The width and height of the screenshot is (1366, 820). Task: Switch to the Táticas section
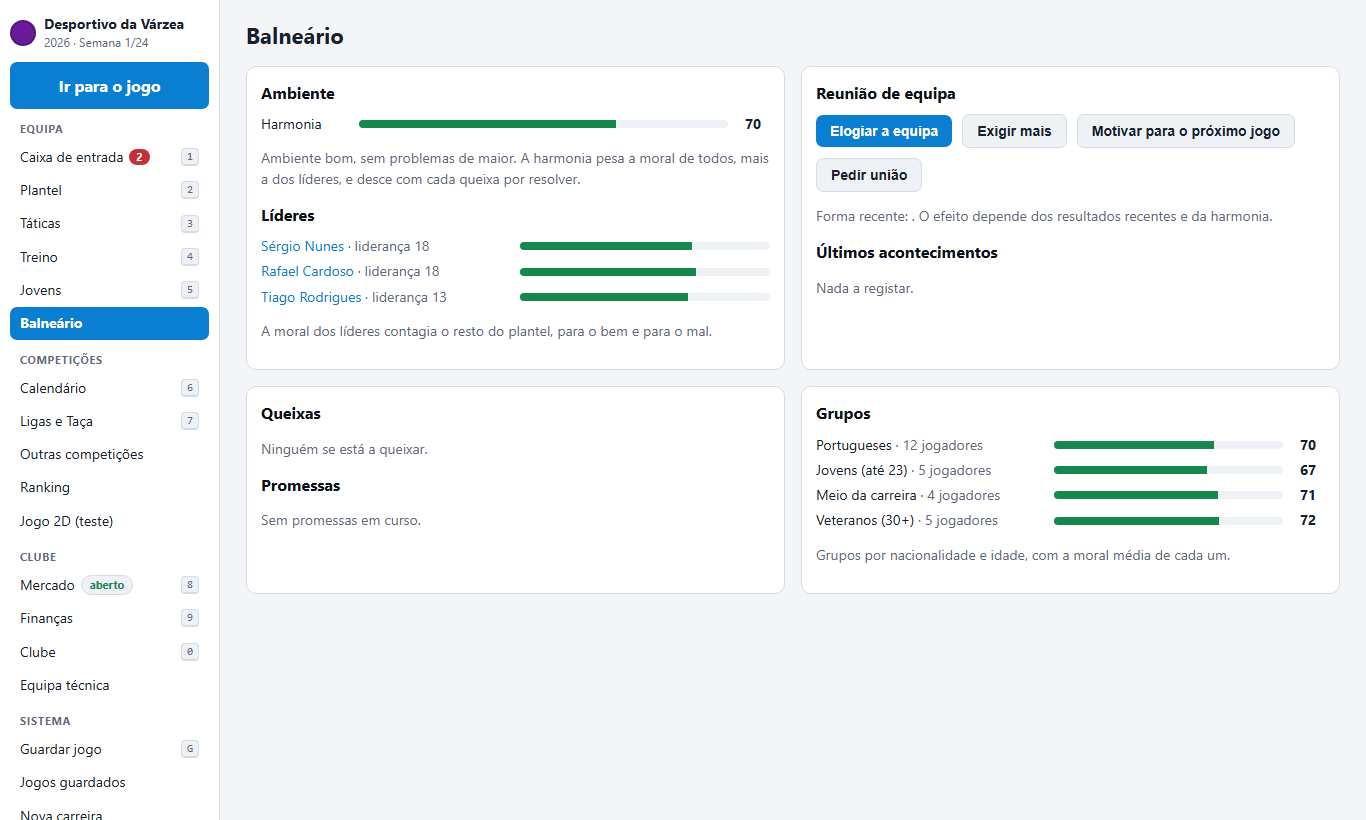[109, 223]
